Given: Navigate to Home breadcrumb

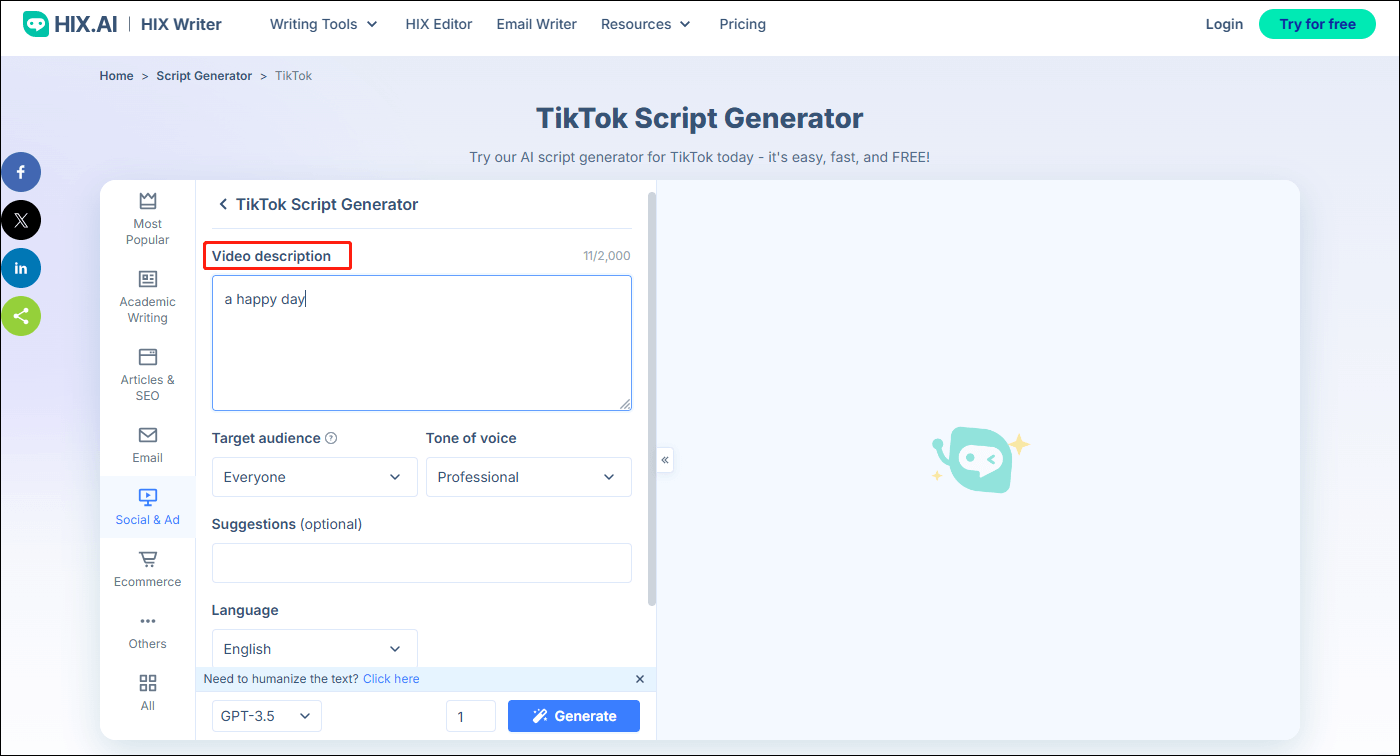Looking at the screenshot, I should (x=116, y=76).
